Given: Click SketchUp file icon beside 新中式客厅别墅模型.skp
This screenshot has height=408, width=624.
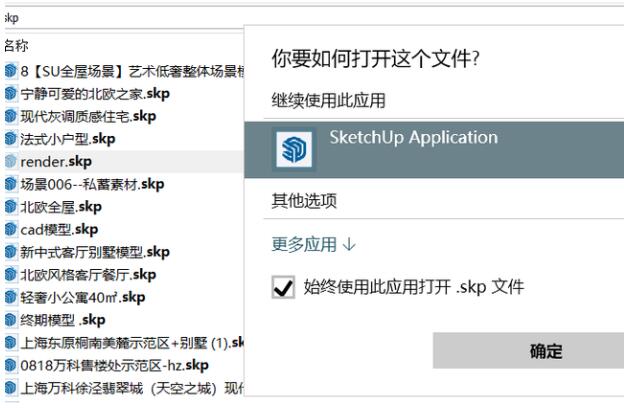Looking at the screenshot, I should [x=11, y=252].
